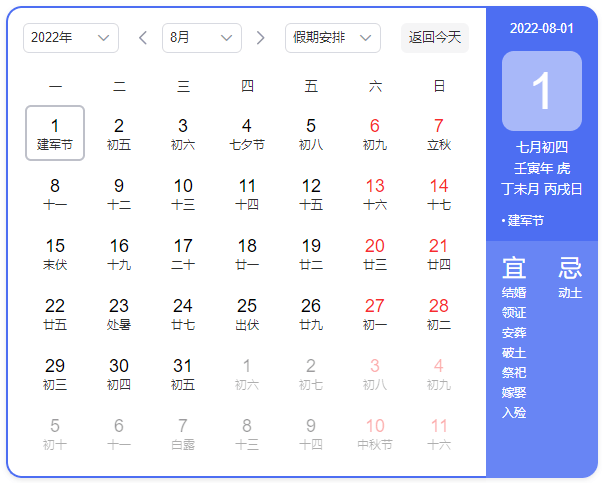The height and width of the screenshot is (483, 602).
Task: Select Saturday August 27 初一
Action: click(375, 313)
